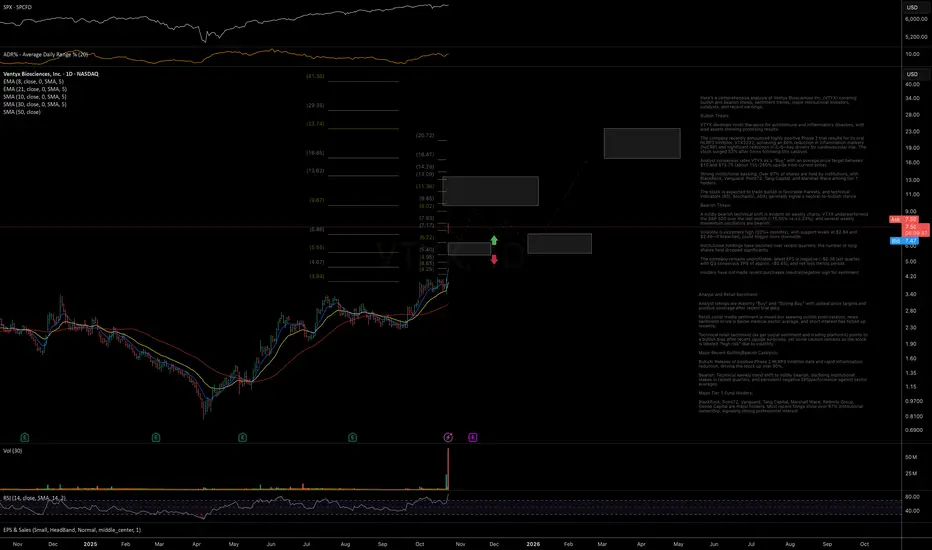The width and height of the screenshot is (932, 550).
Task: Open the purple lightning latest-news icon
Action: click(448, 438)
